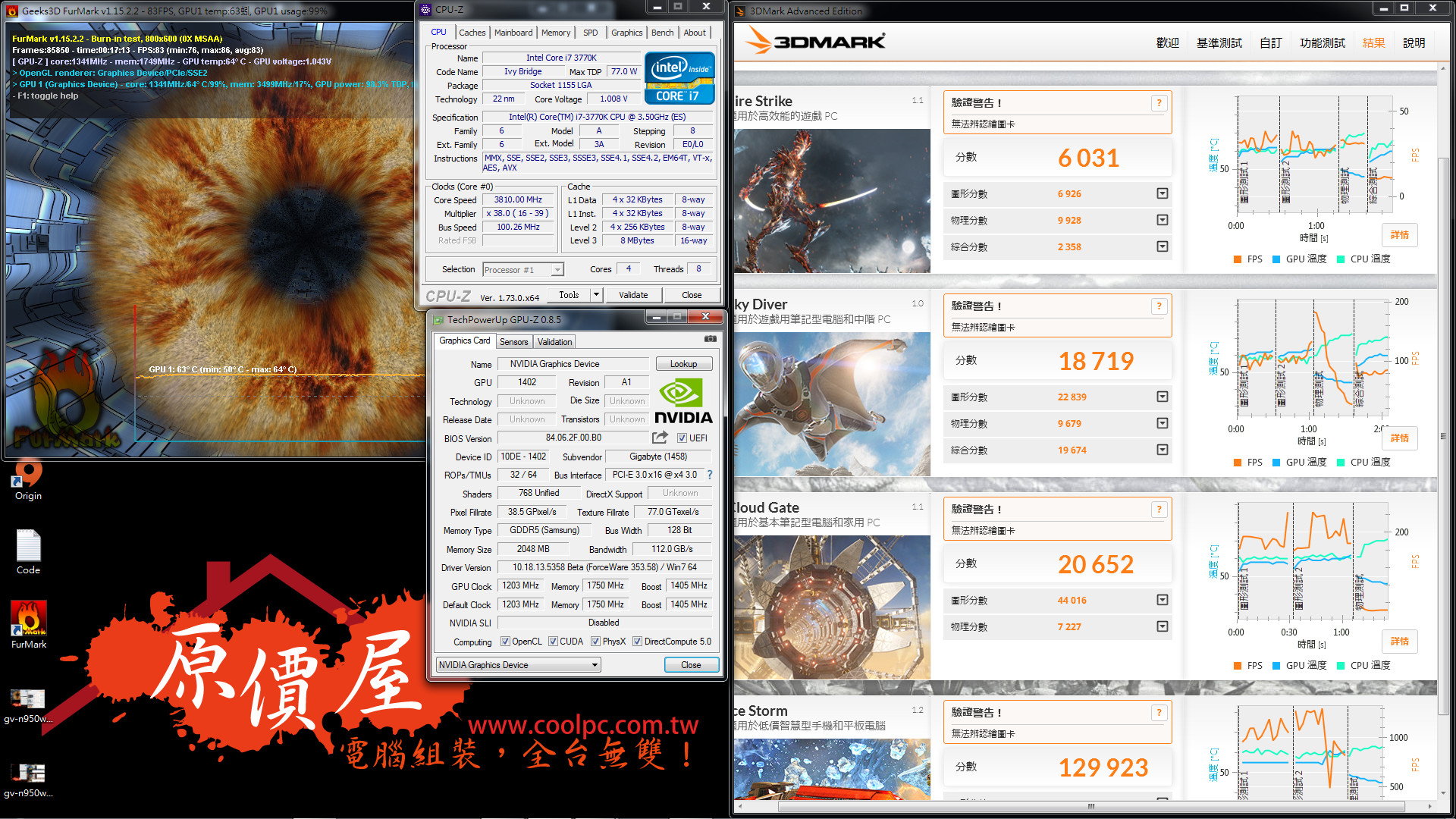Switch to CPU-Z Memory tab
The image size is (1456, 819).
[x=556, y=33]
